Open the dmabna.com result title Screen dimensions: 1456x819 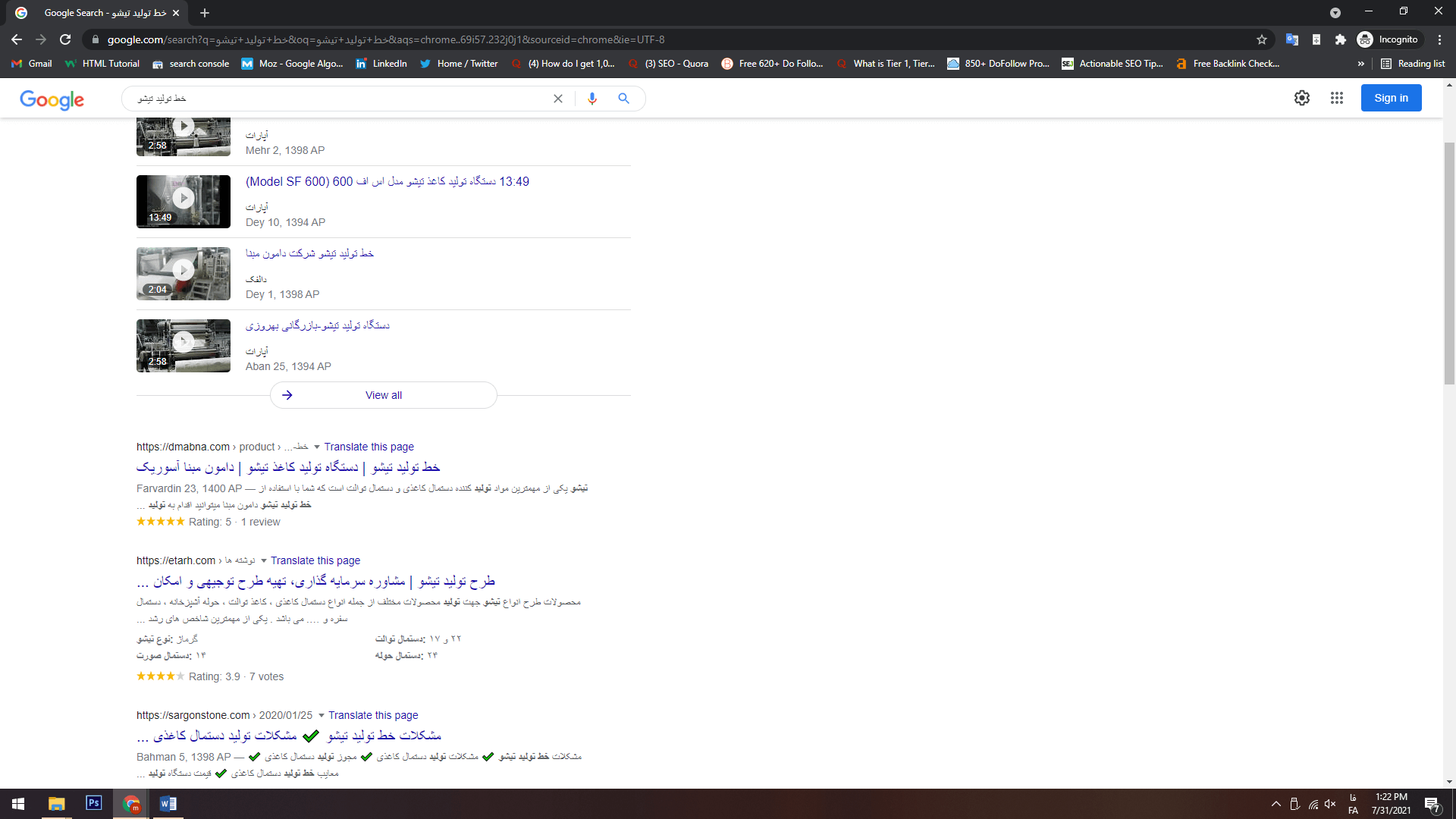point(288,467)
